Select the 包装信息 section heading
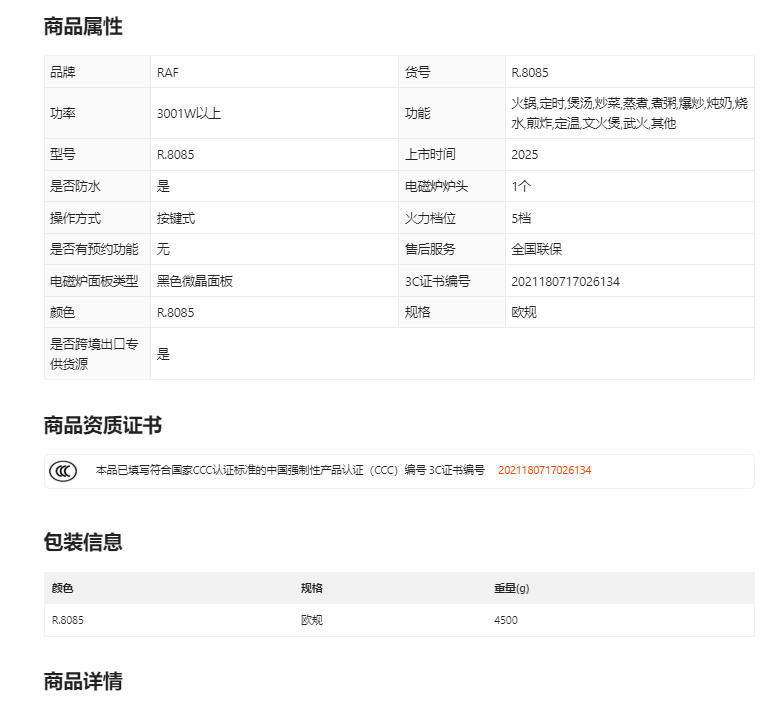This screenshot has height=718, width=777. 83,543
